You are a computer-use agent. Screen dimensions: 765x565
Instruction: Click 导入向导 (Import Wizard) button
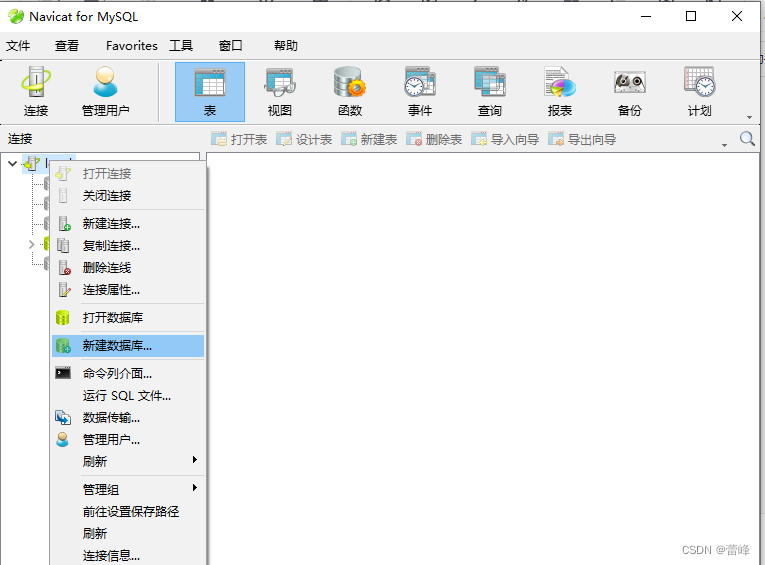pos(505,140)
